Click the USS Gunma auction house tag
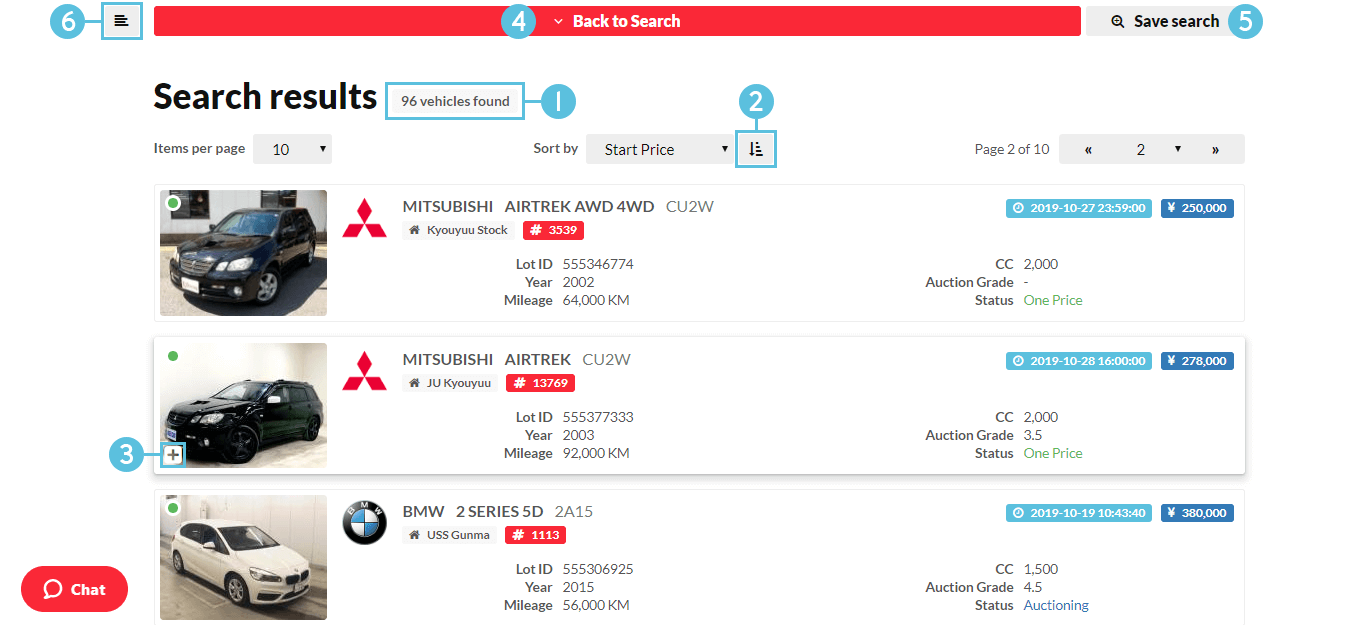 [449, 535]
